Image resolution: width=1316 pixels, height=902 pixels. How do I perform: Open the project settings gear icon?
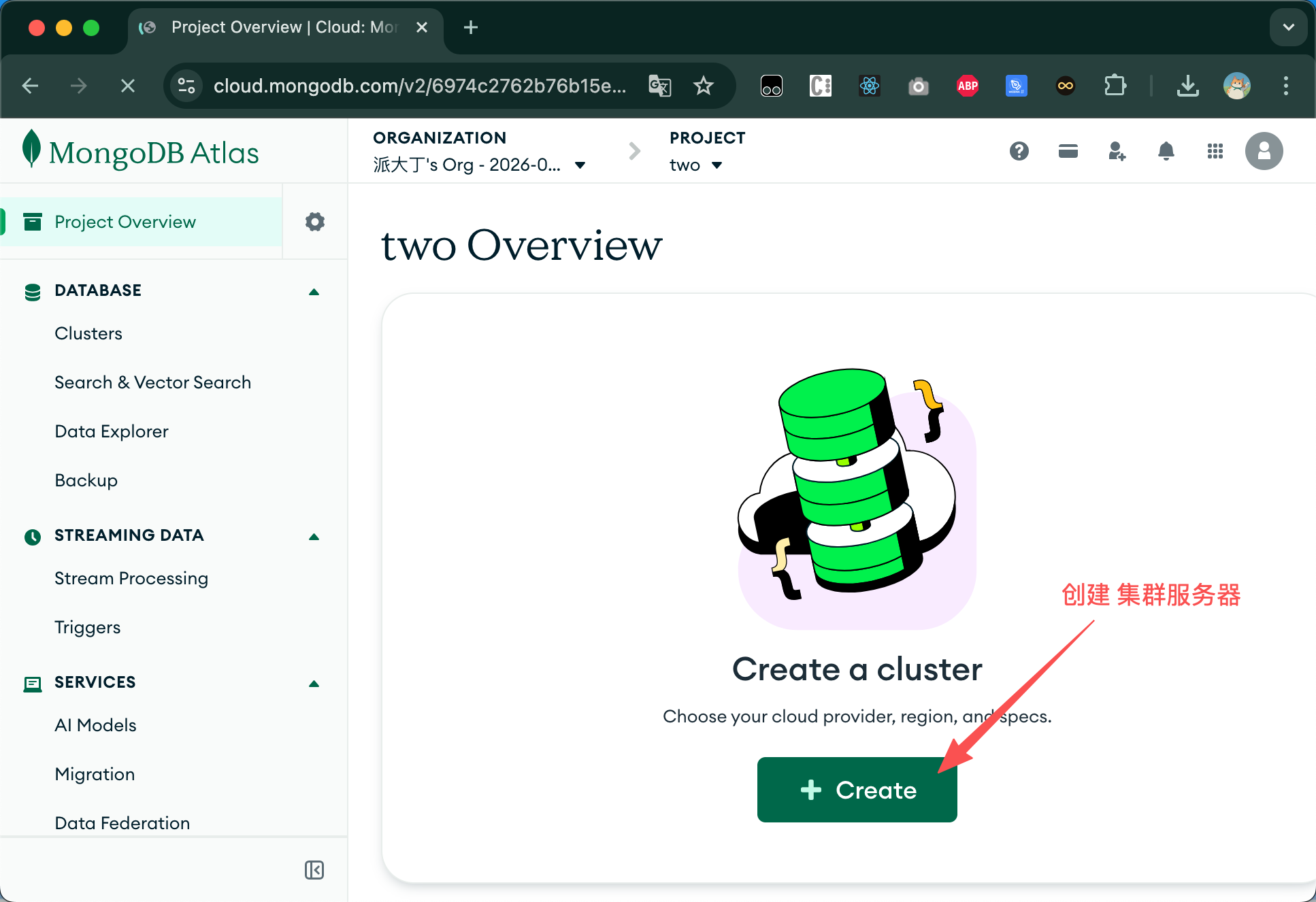pyautogui.click(x=314, y=222)
